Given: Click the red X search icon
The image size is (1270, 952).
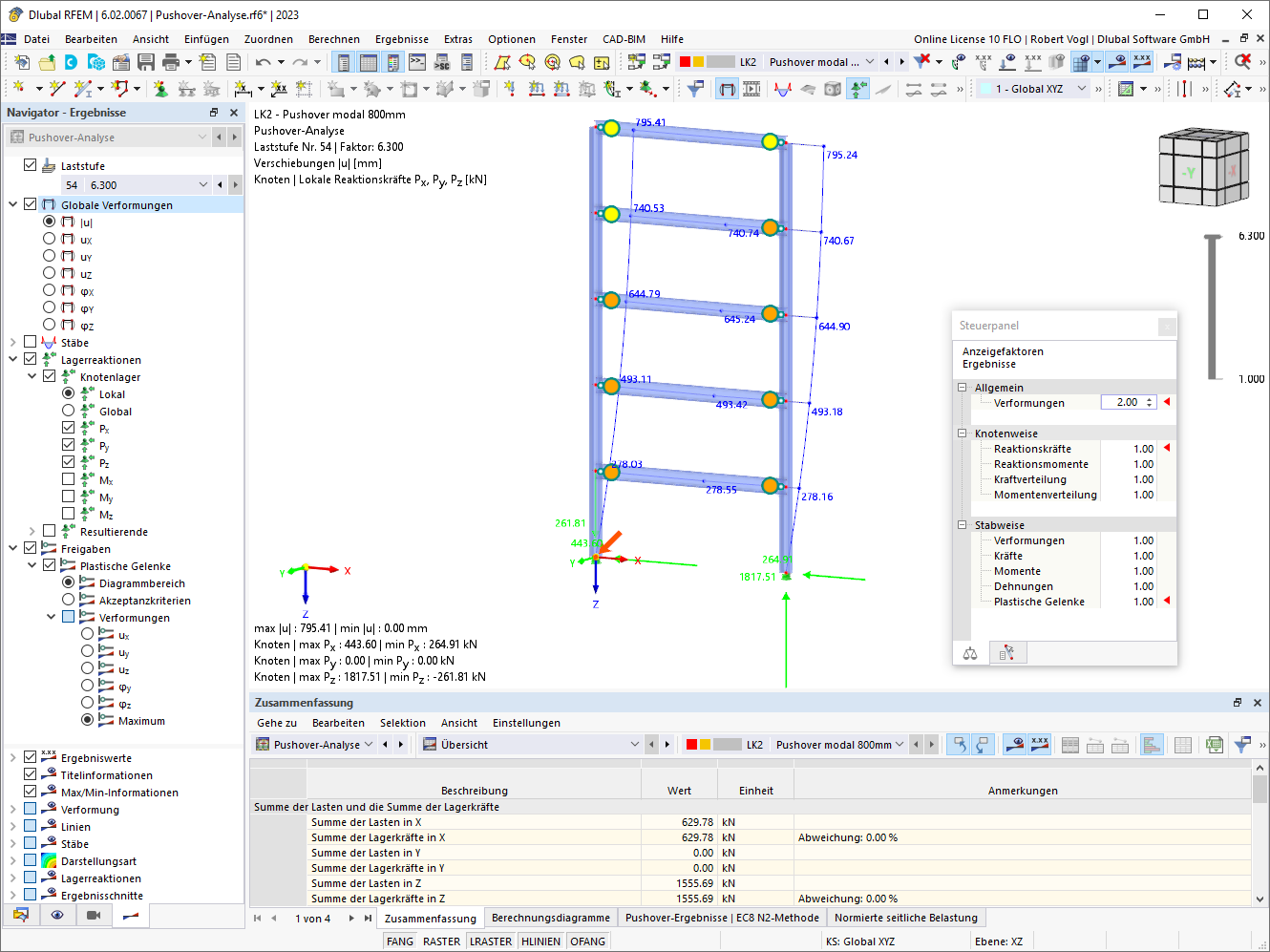Looking at the screenshot, I should point(1242,62).
